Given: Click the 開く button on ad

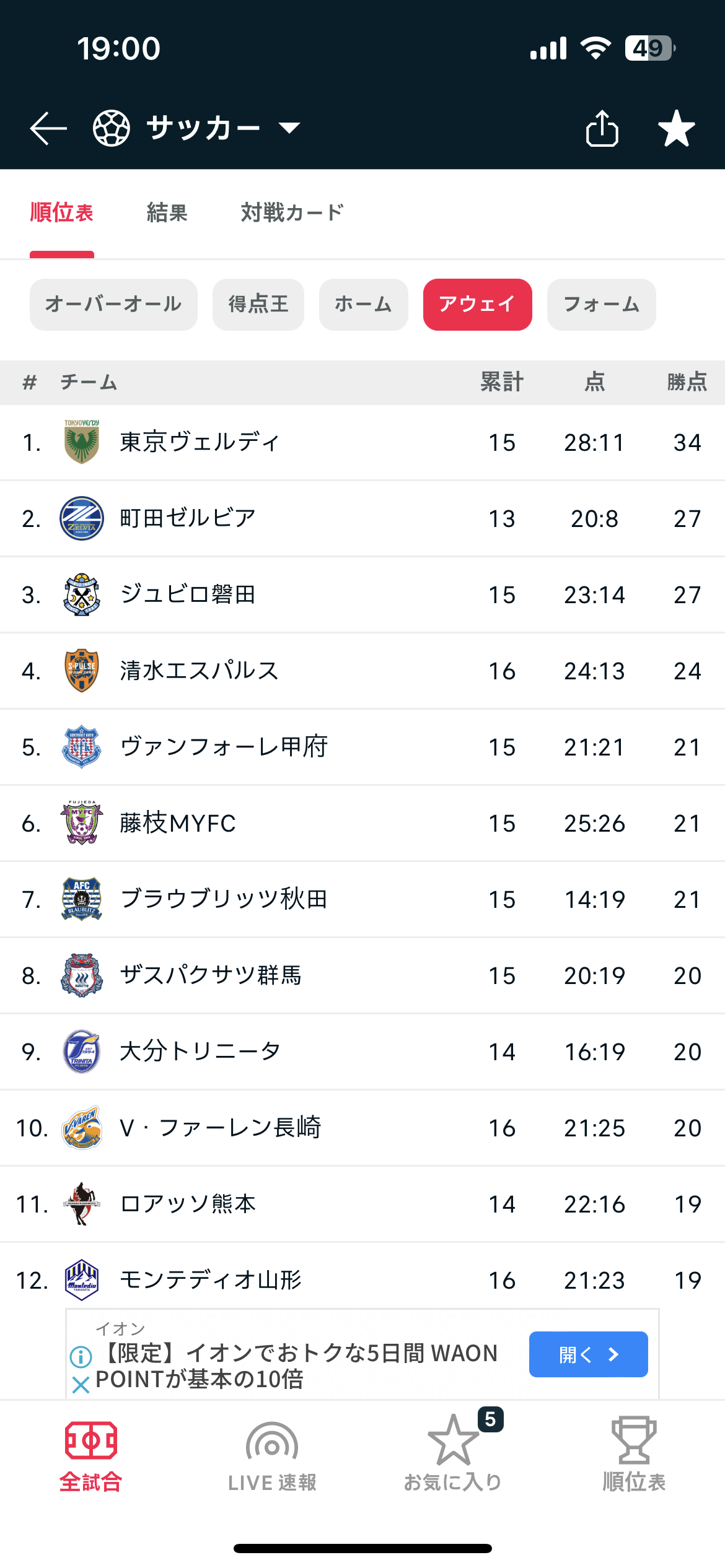Looking at the screenshot, I should coord(589,1354).
